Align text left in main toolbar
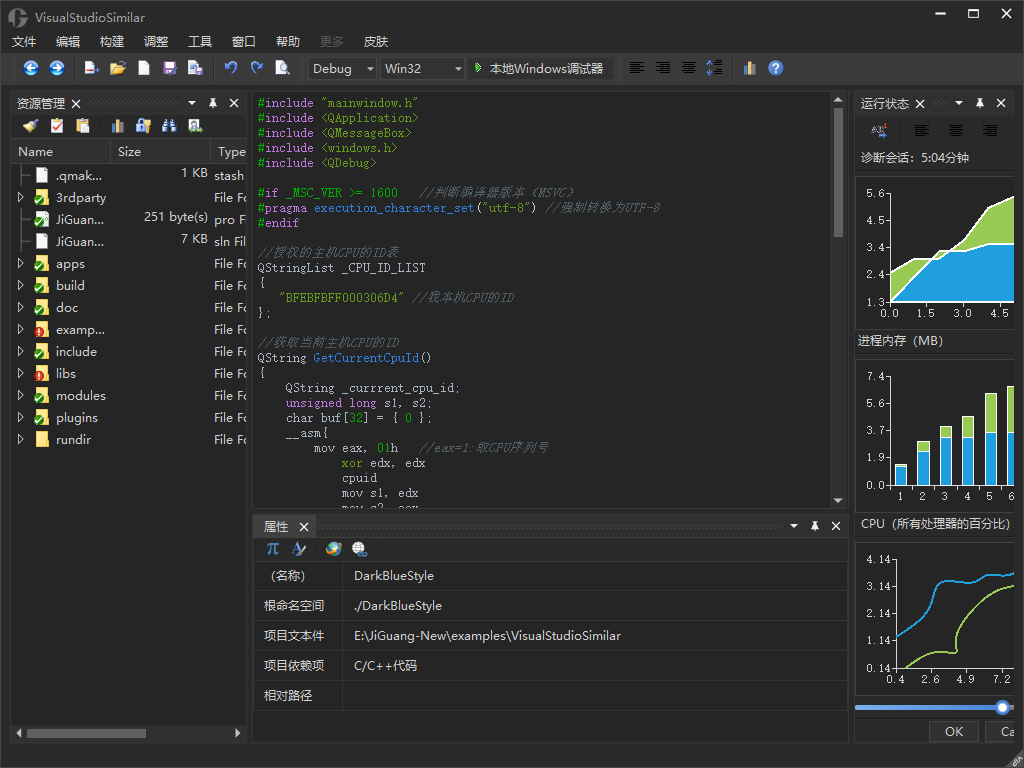The height and width of the screenshot is (768, 1024). click(x=637, y=68)
